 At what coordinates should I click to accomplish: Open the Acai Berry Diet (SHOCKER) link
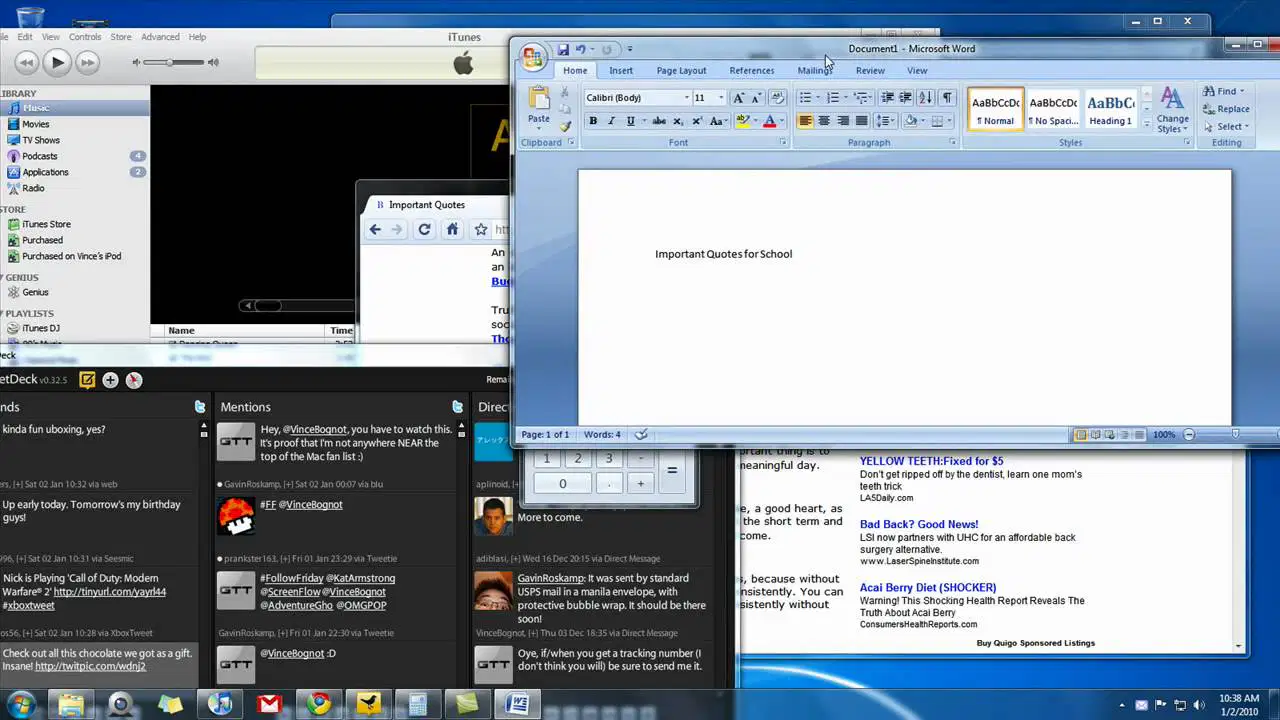pos(928,588)
